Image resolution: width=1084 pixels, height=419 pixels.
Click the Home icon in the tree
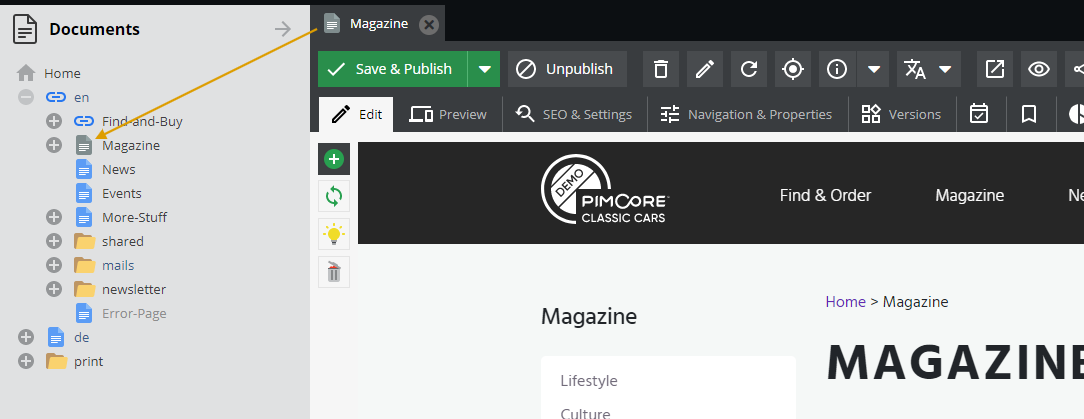(x=26, y=73)
